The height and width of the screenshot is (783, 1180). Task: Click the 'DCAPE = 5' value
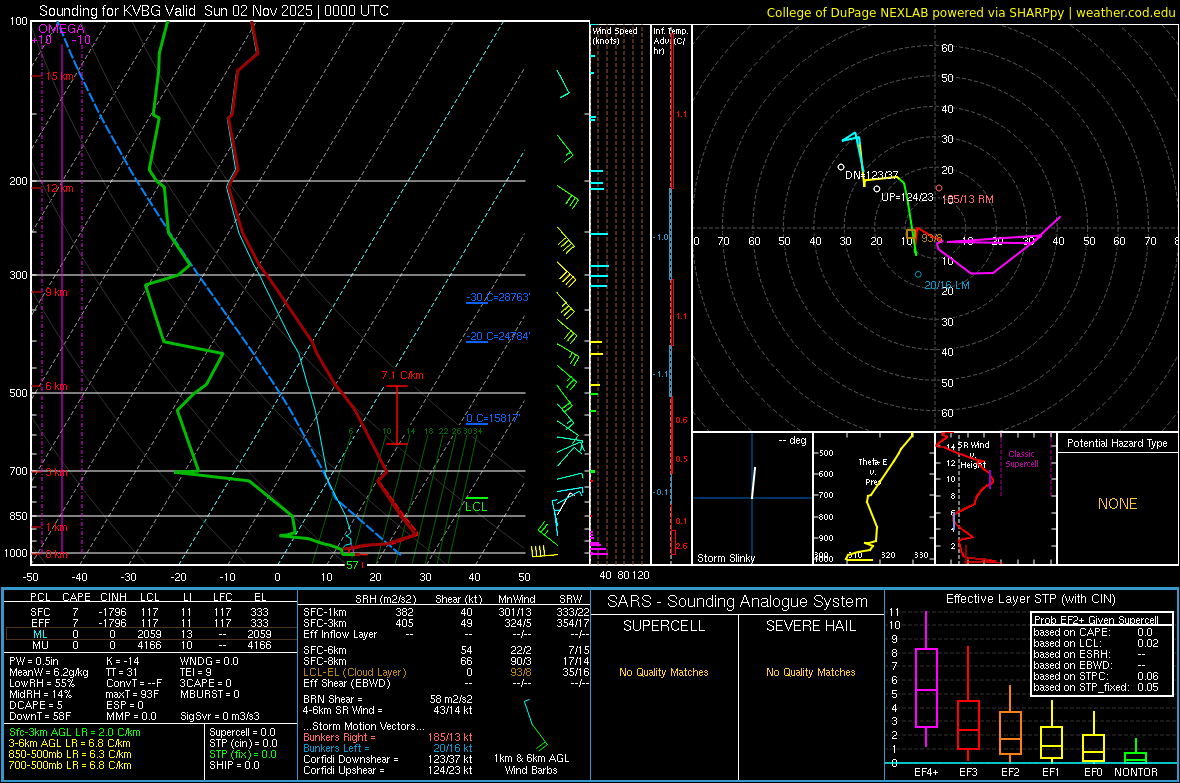pos(35,705)
